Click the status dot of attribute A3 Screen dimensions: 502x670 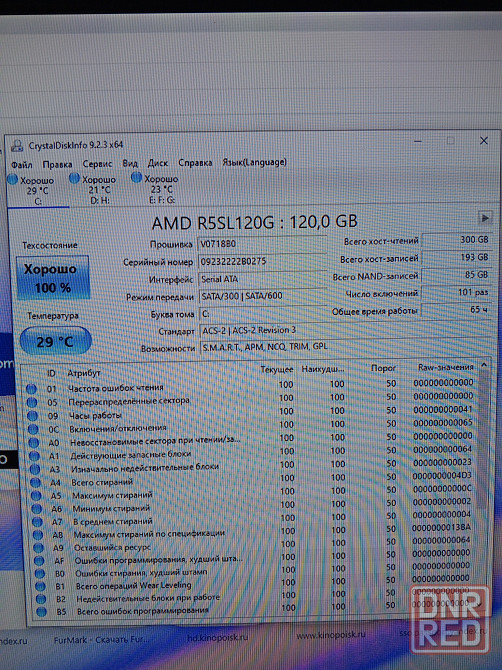click(35, 469)
